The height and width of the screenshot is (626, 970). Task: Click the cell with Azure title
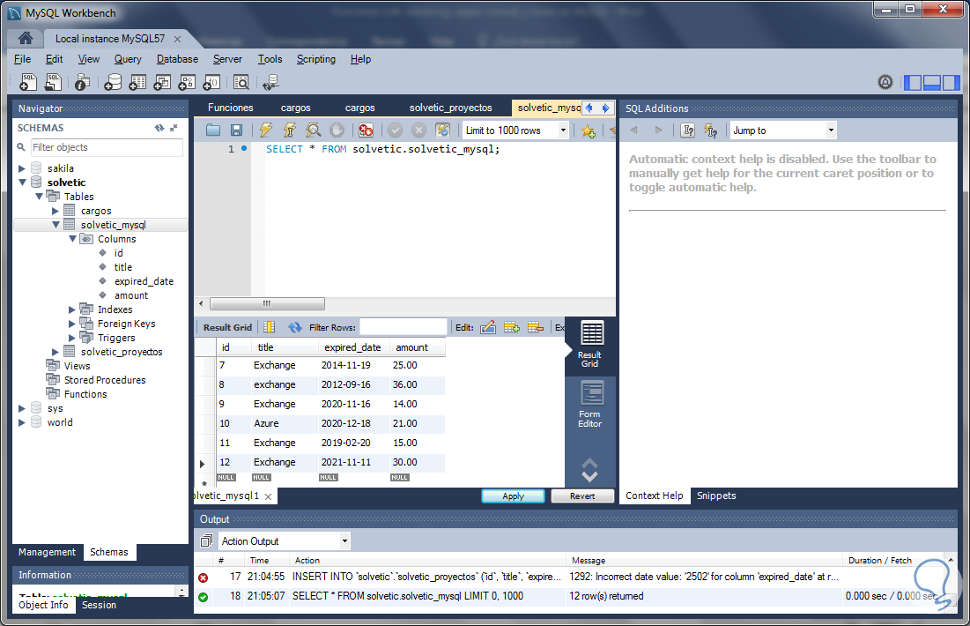coord(283,424)
